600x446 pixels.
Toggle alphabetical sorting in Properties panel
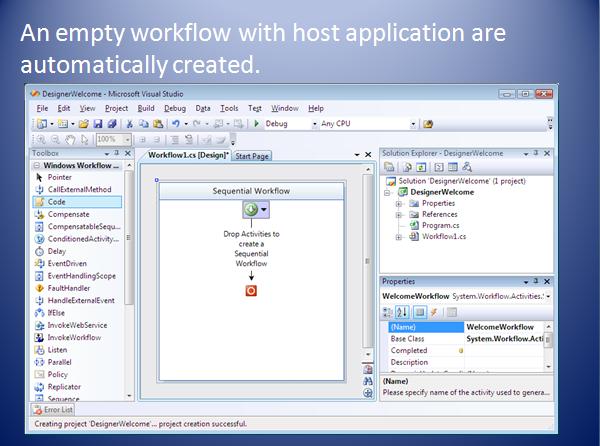click(x=403, y=312)
